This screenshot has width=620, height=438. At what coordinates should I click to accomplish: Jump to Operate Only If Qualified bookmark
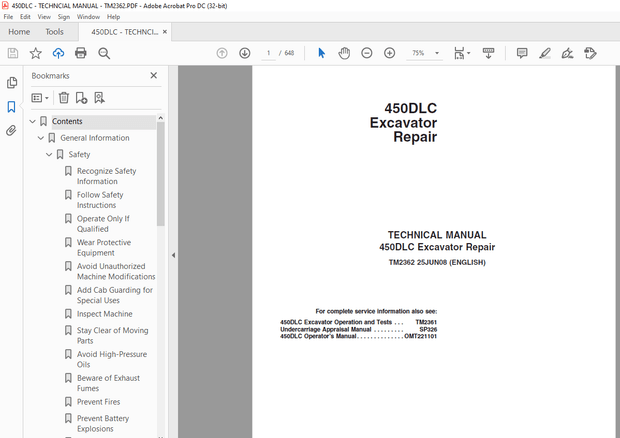103,224
